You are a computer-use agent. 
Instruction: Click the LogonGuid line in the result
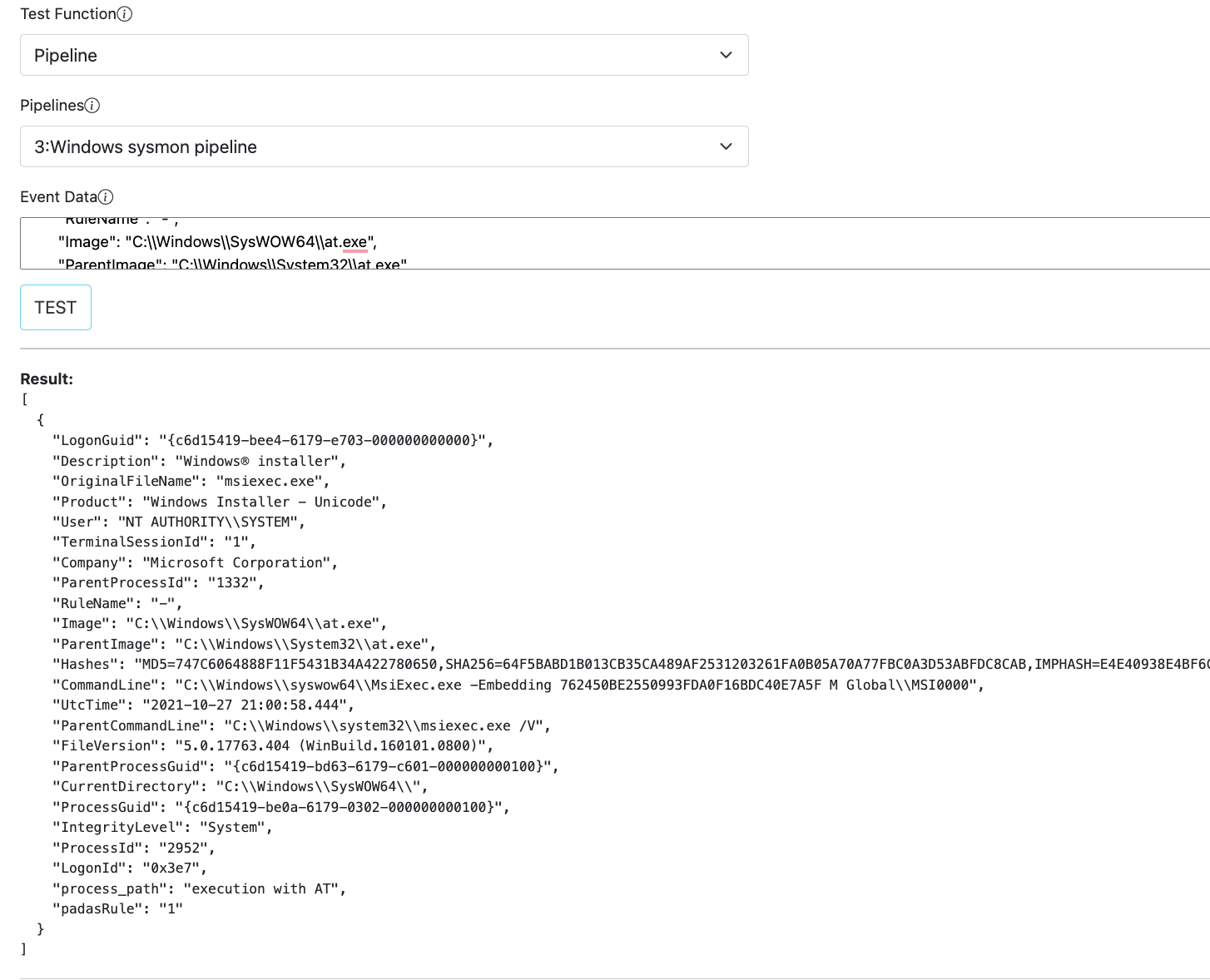pos(273,440)
